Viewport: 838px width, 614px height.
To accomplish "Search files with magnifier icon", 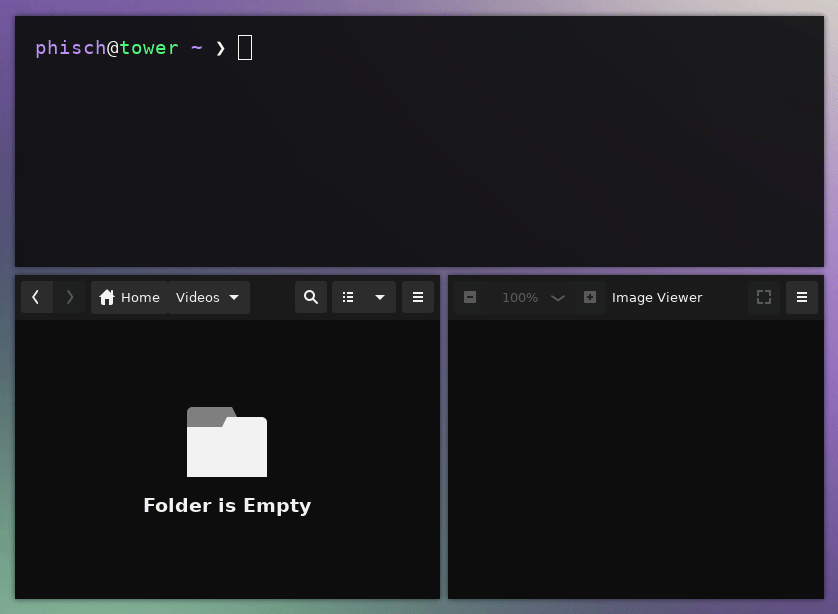I will [x=311, y=297].
